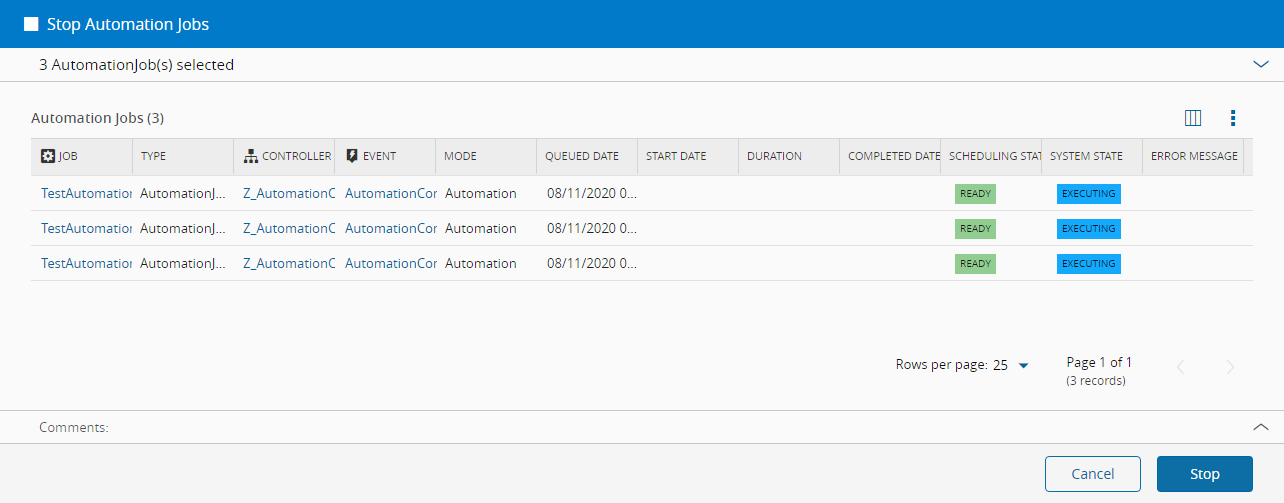Sort by SCHEDULING STATE column header
The image size is (1284, 503).
point(994,156)
